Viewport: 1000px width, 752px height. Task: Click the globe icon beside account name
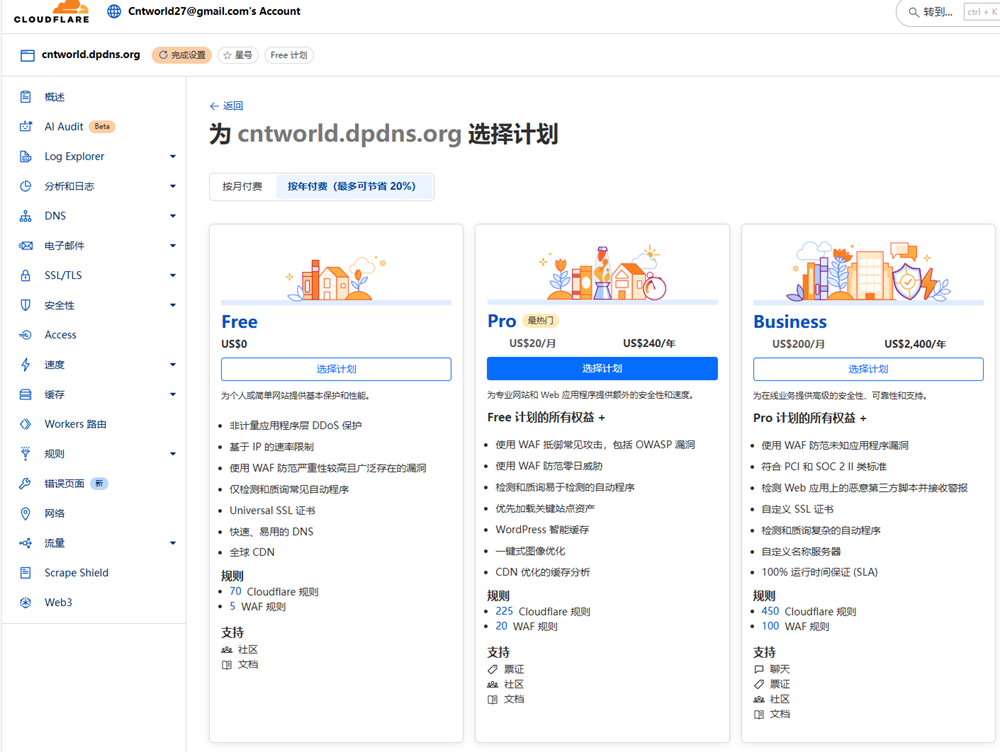[114, 11]
